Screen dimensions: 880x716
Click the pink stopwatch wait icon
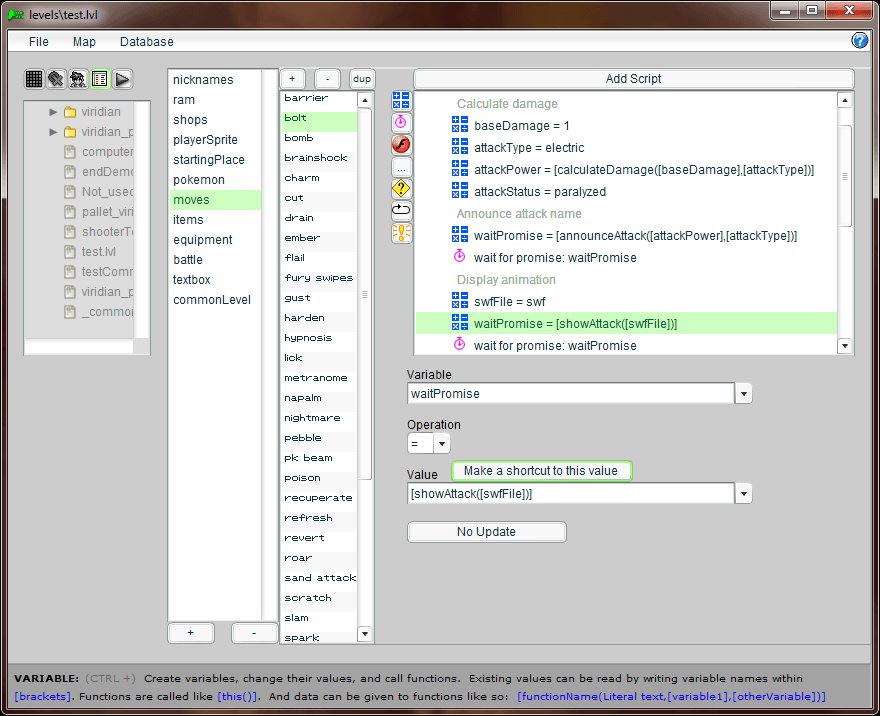click(x=401, y=122)
